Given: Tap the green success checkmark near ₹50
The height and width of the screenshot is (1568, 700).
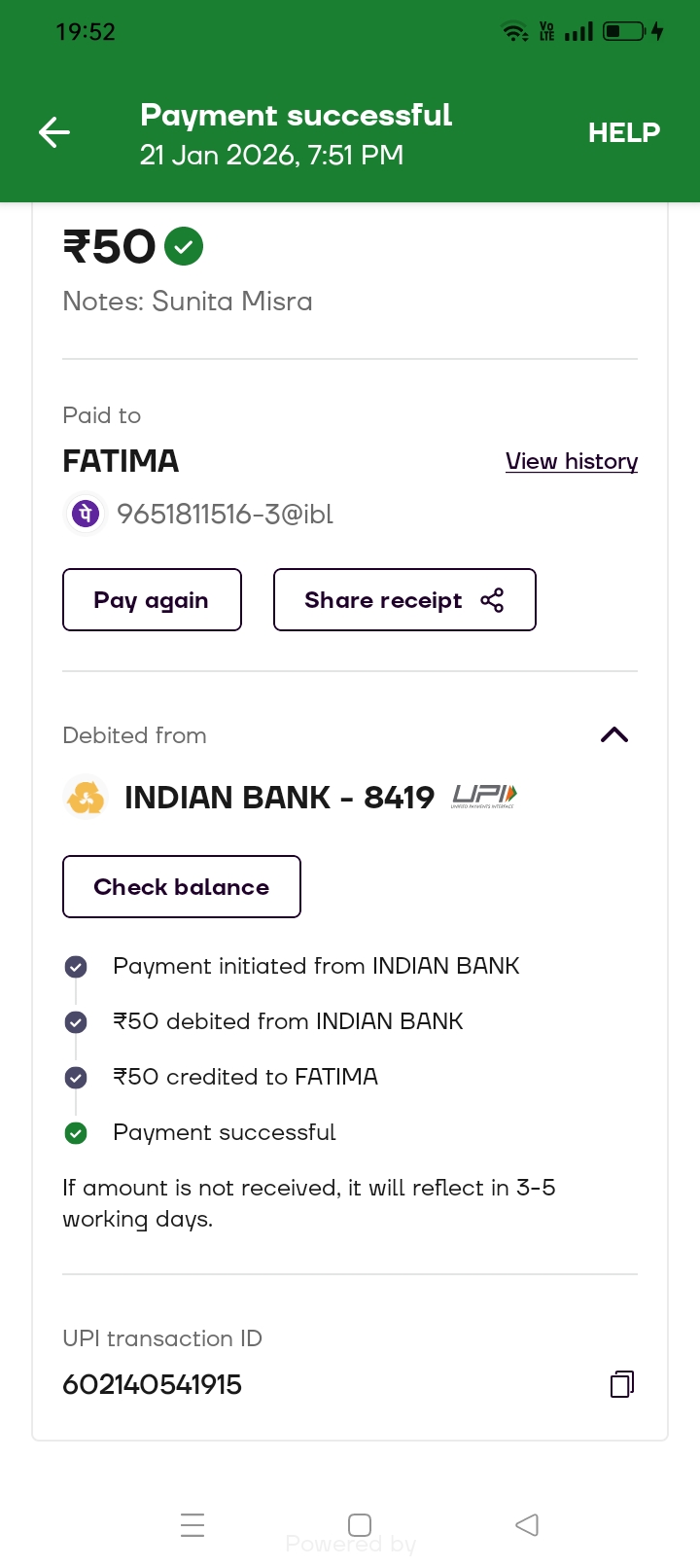Looking at the screenshot, I should point(184,246).
